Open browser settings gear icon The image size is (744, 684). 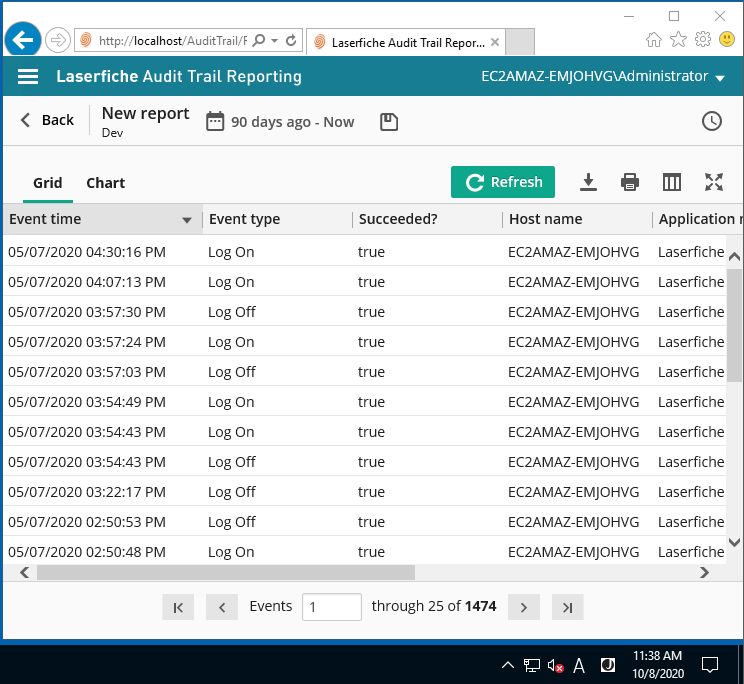[703, 39]
